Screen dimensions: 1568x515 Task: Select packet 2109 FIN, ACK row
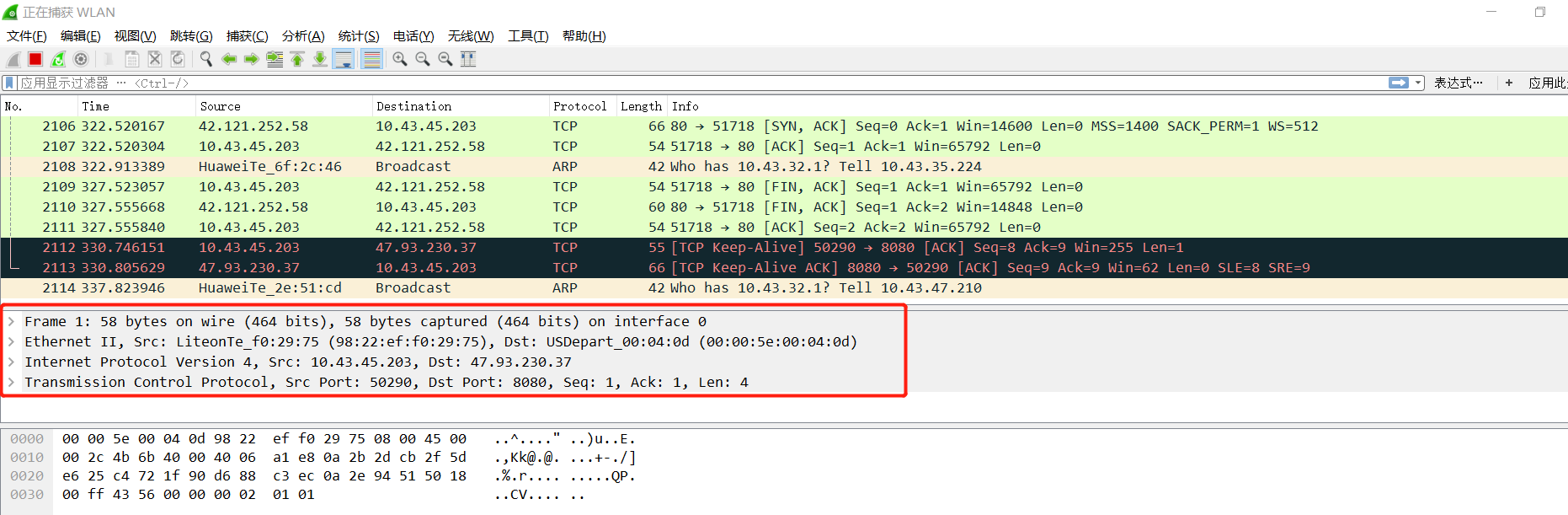[784, 187]
